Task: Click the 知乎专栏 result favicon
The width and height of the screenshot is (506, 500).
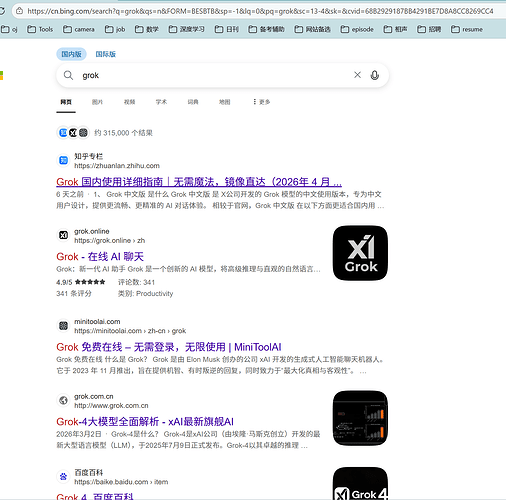Action: coord(63,160)
